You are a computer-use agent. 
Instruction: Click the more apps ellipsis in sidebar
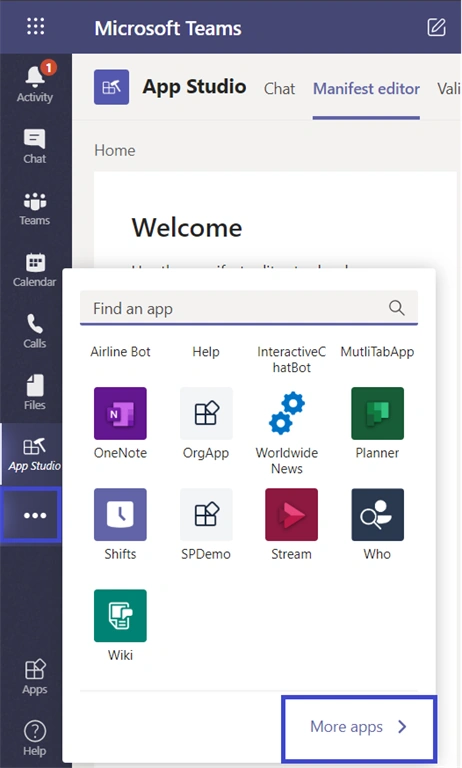point(35,515)
